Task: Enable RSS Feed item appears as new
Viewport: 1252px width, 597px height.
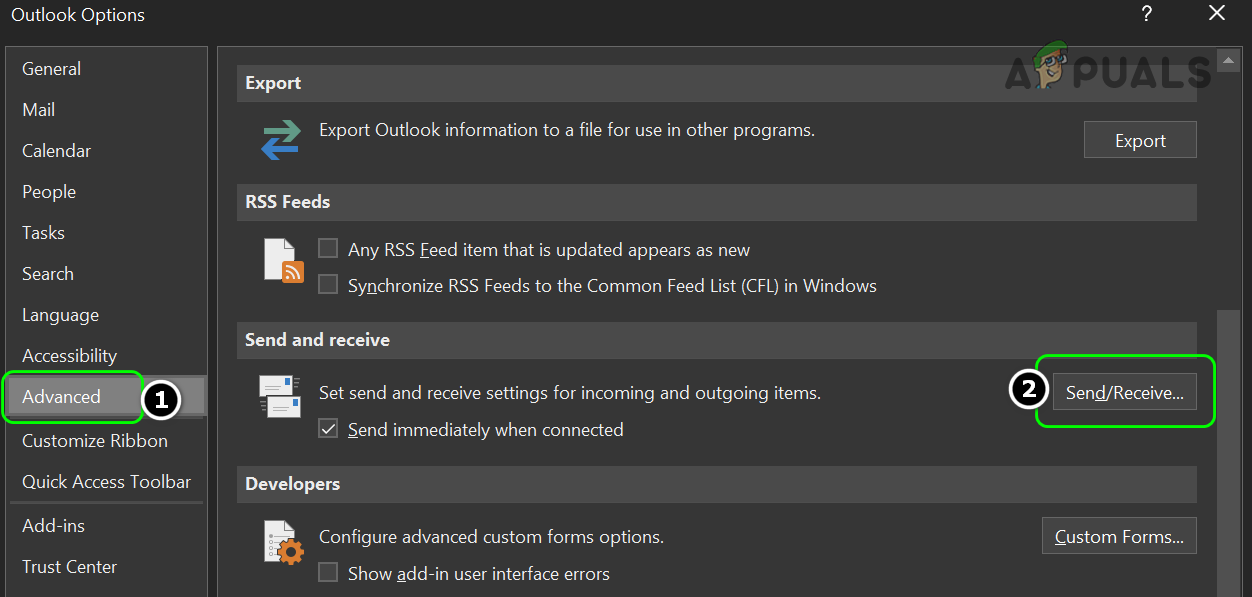Action: (x=328, y=249)
